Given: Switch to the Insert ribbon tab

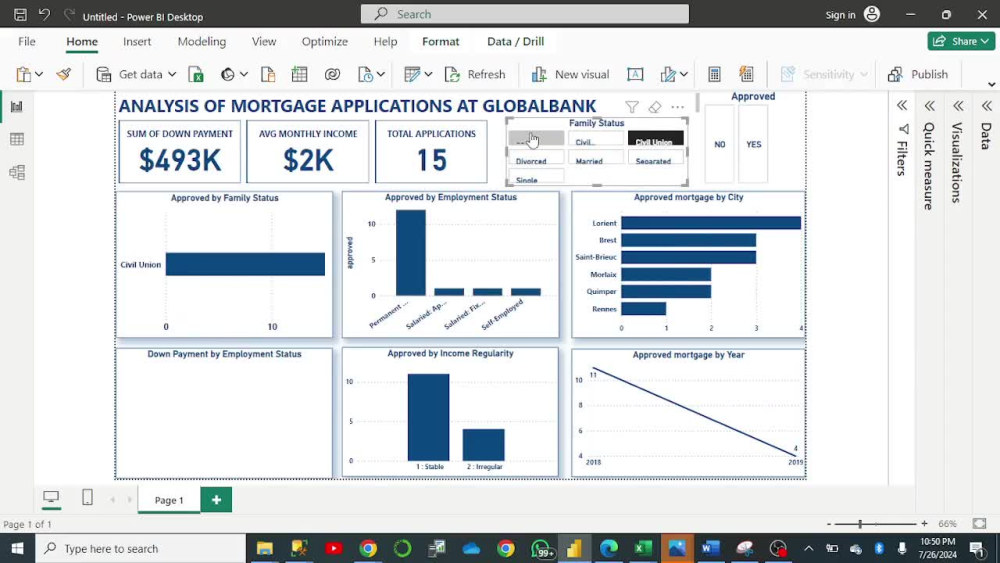Looking at the screenshot, I should click(x=137, y=41).
